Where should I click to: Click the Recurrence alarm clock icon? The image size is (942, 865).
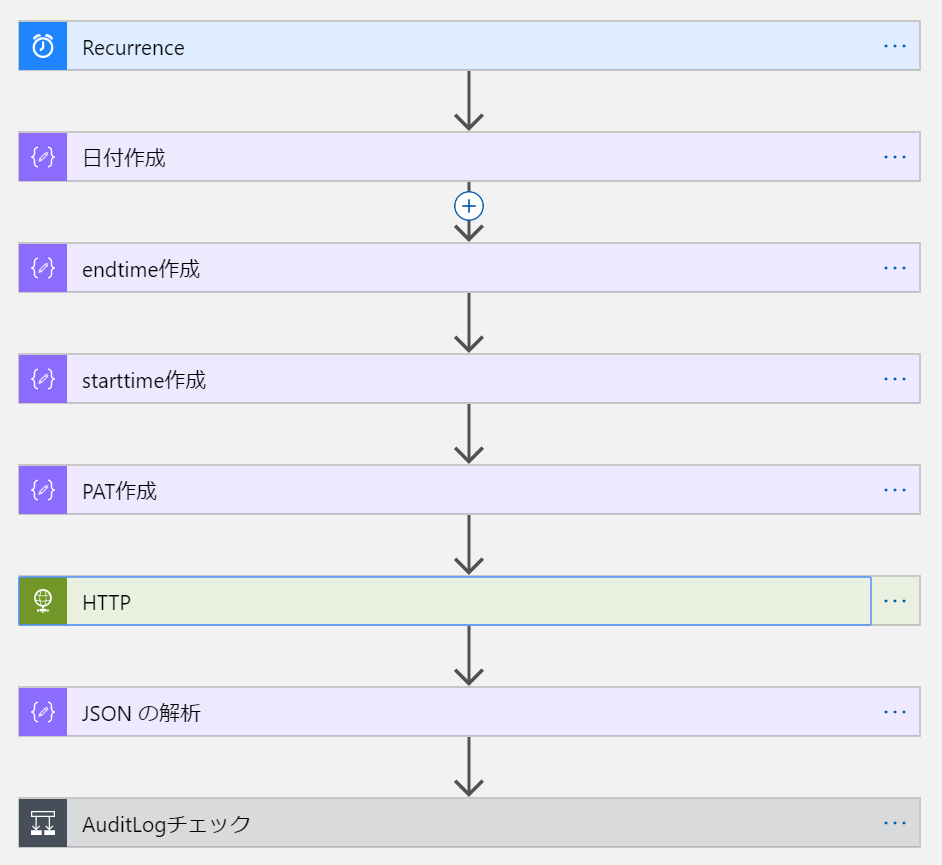pos(43,46)
